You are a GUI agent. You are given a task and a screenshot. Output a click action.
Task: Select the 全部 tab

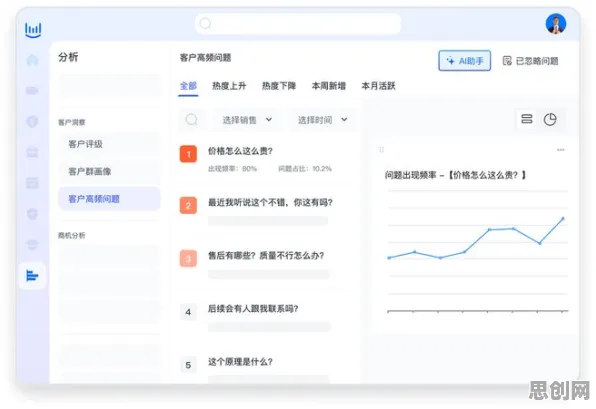tap(188, 86)
